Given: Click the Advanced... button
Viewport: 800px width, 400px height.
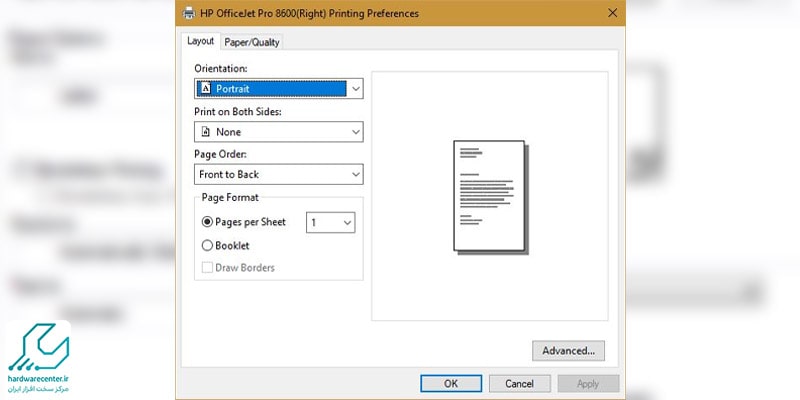Looking at the screenshot, I should (568, 351).
